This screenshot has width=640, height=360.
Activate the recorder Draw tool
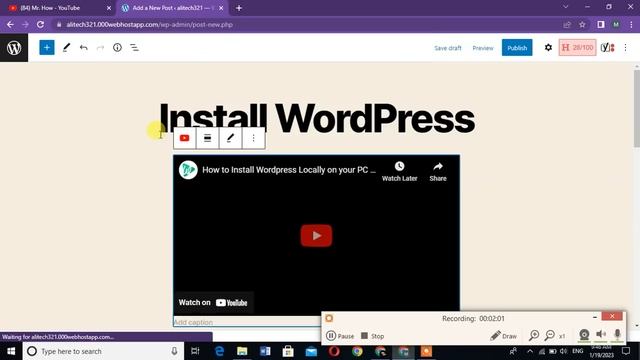click(504, 336)
